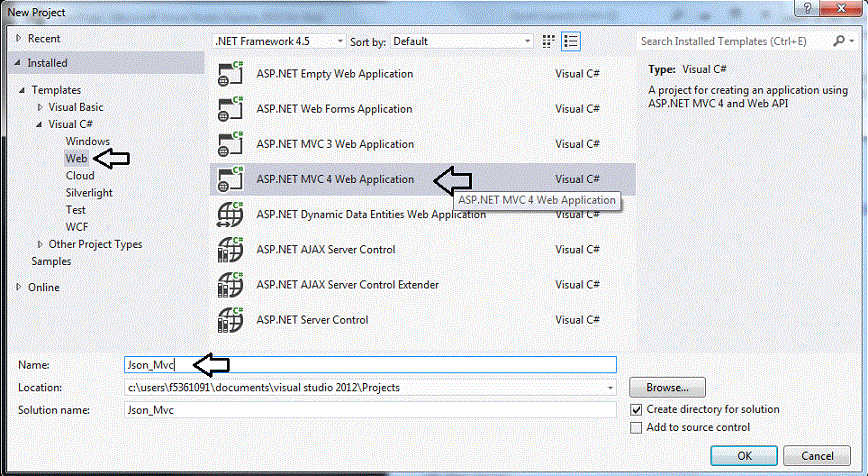Click the ASP.NET Empty Web Application template icon
This screenshot has width=868, height=476.
(230, 74)
